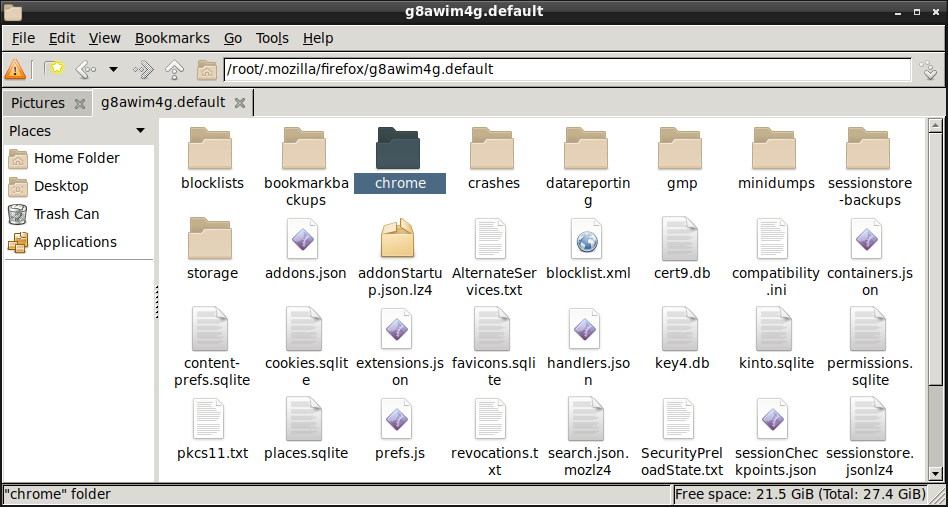
Task: Select the pkcs11.txt file
Action: tap(212, 429)
